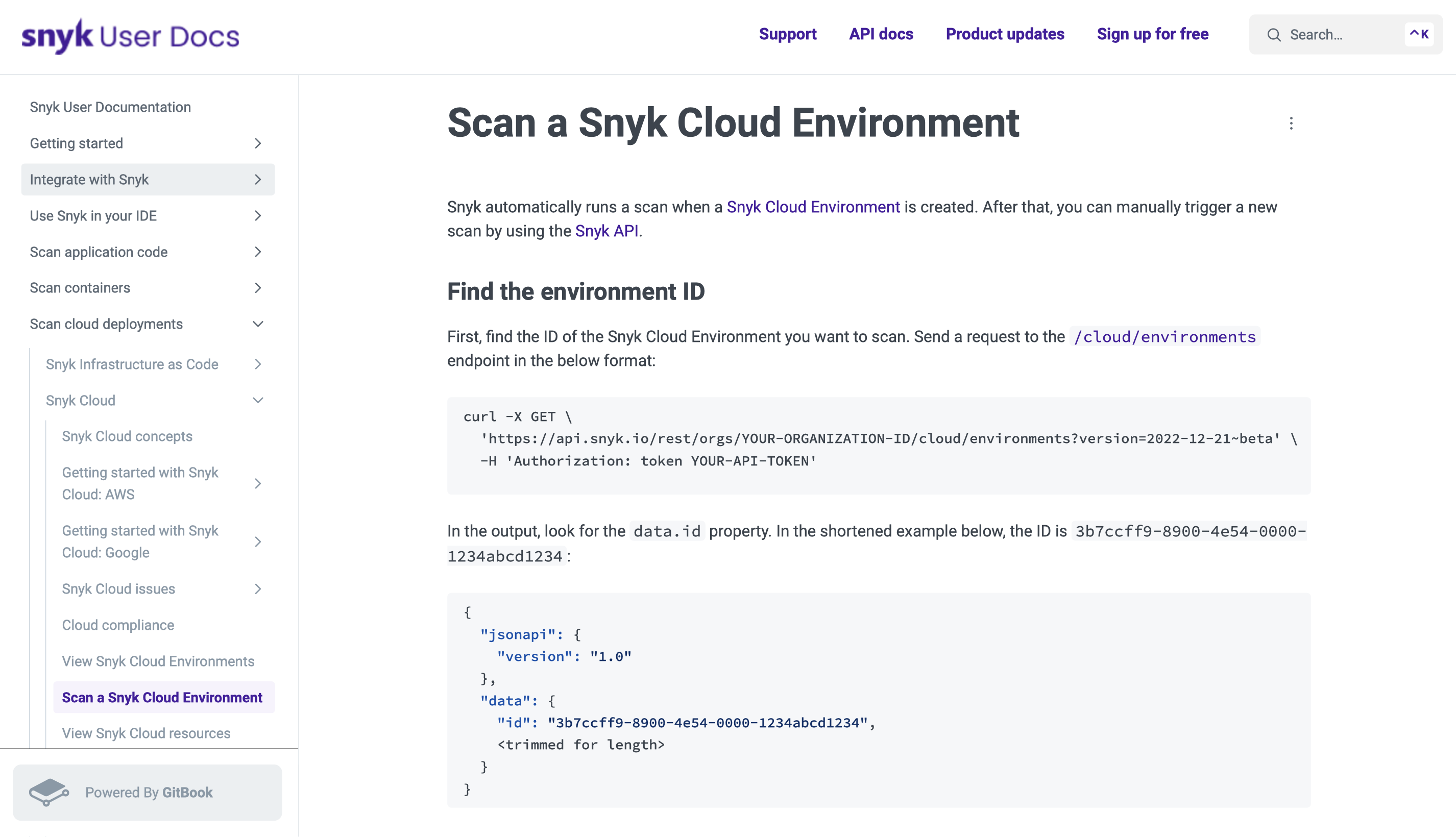This screenshot has height=838, width=1456.
Task: Expand Use Snyk in your IDE
Action: (x=257, y=216)
